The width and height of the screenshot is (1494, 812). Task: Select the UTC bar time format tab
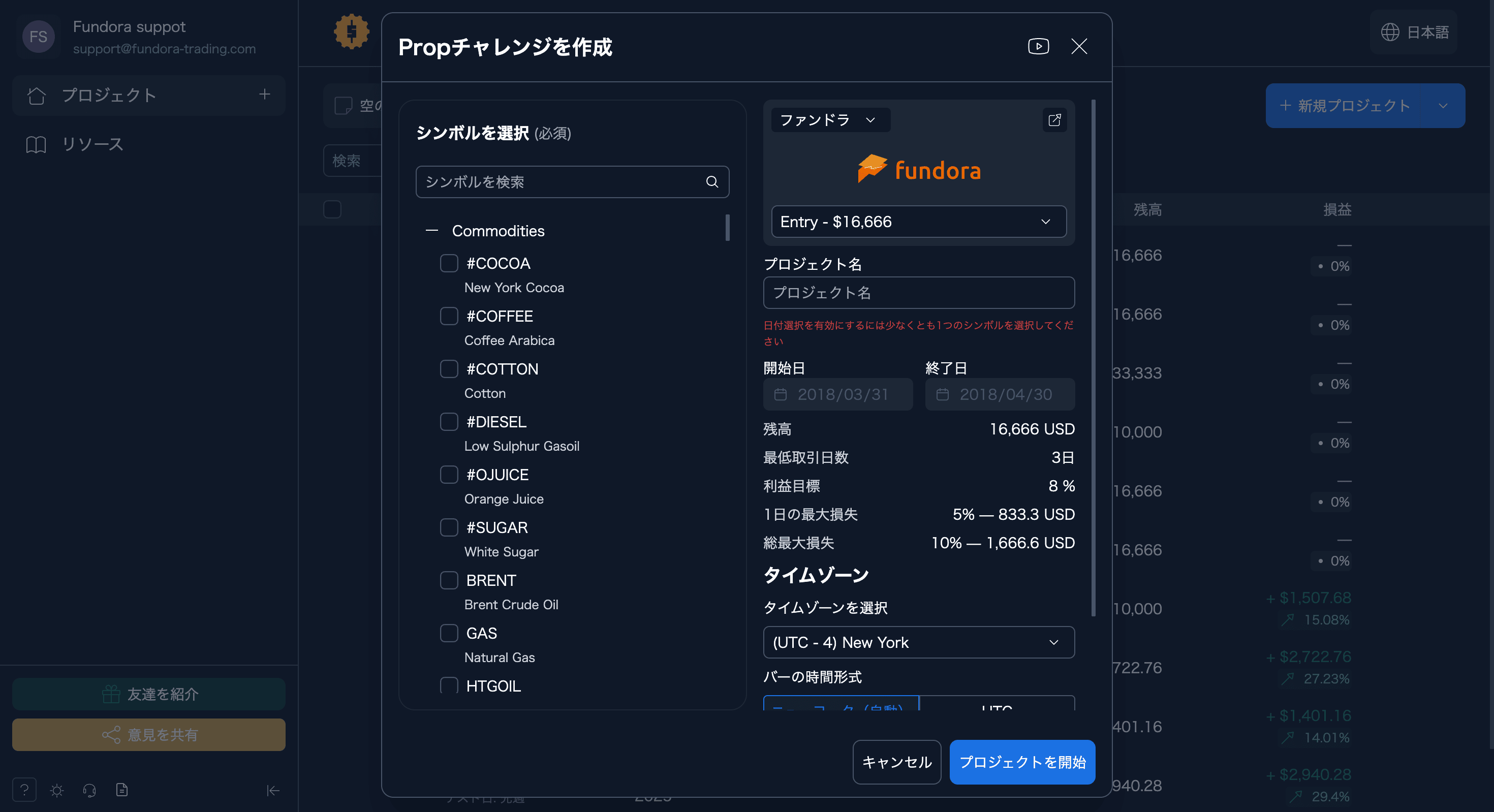(x=997, y=703)
